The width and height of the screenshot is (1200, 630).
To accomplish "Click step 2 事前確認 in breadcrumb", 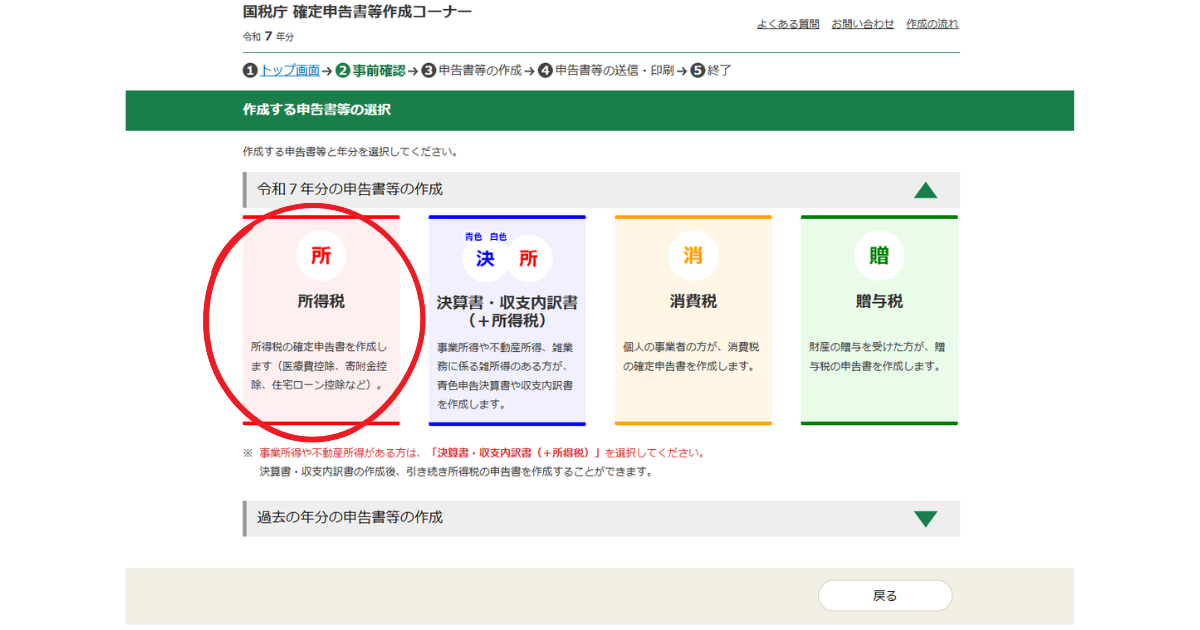I will point(378,71).
